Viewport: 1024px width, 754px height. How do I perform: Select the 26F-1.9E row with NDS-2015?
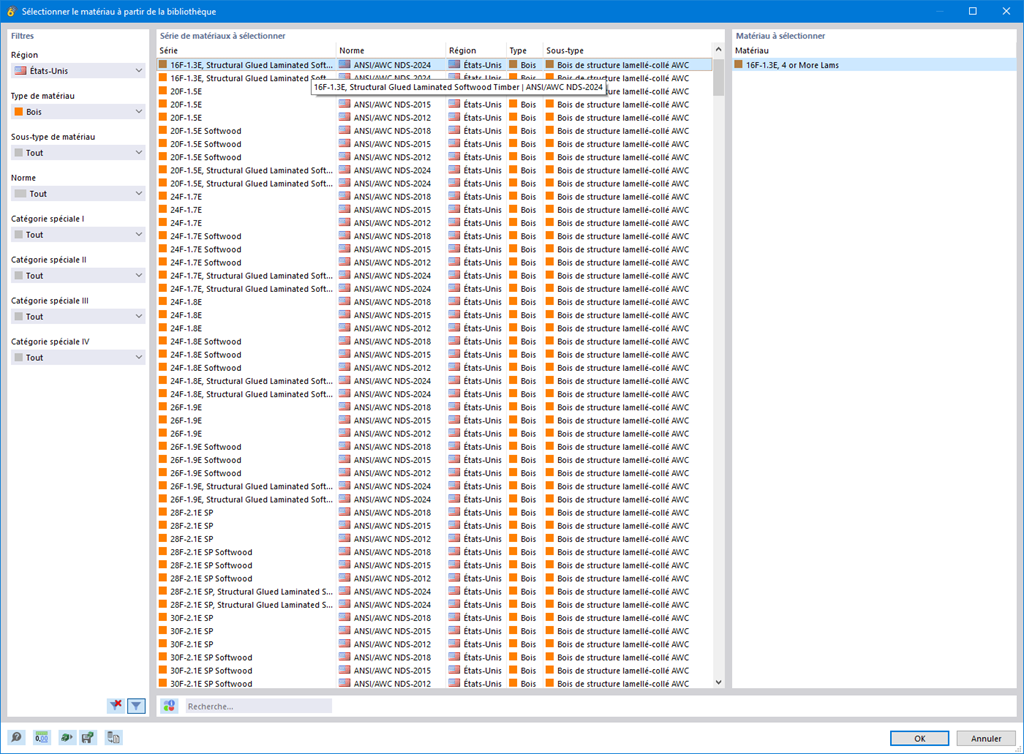click(x=434, y=420)
